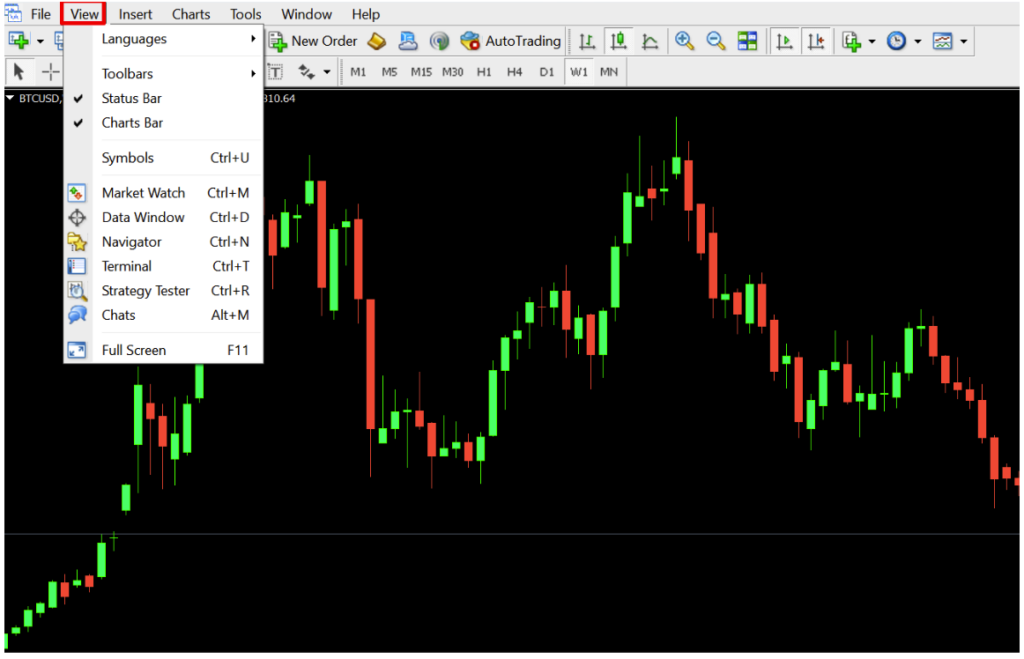This screenshot has width=1024, height=659.
Task: Open Chats from the View menu
Action: tap(163, 315)
